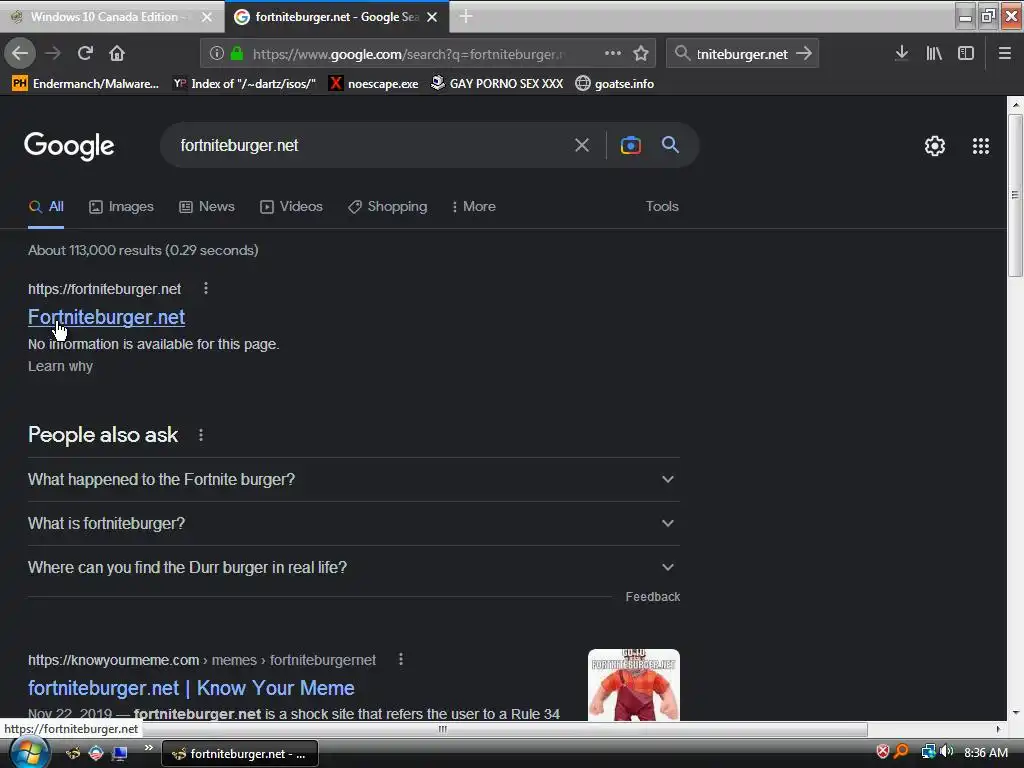Toggle the sidebar view icon

[966, 54]
